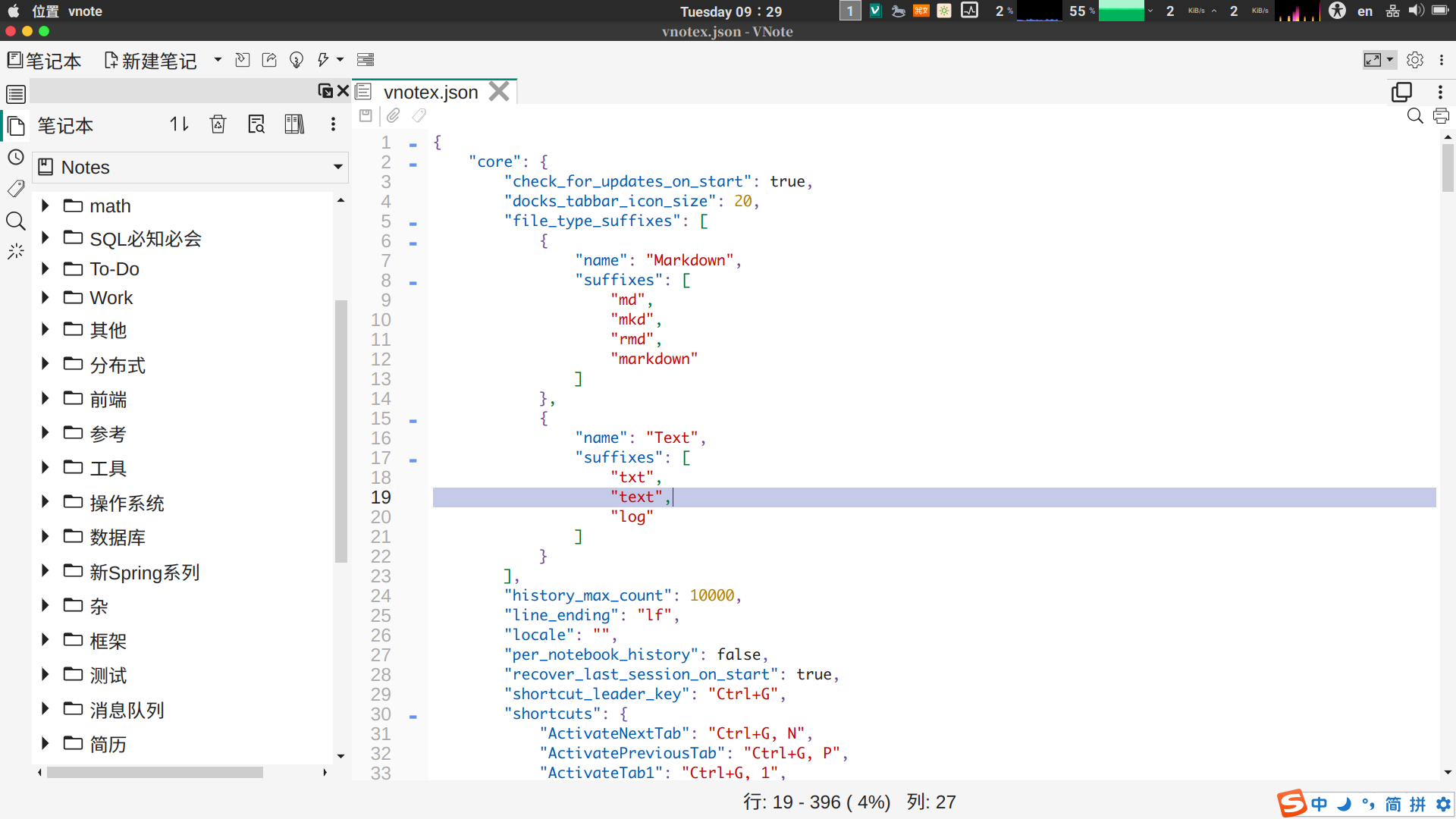Click the sort arrows icon in the notebook panel
Screen dimensions: 1456x819
point(179,124)
